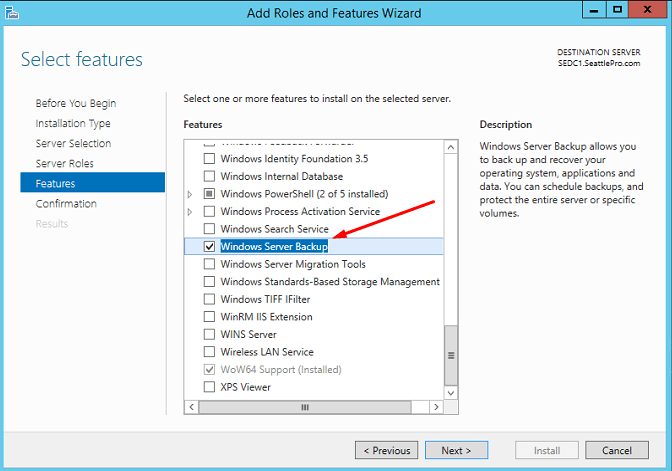Click the vertical scrollbar thumb in the features list
This screenshot has height=471, width=672.
point(450,356)
